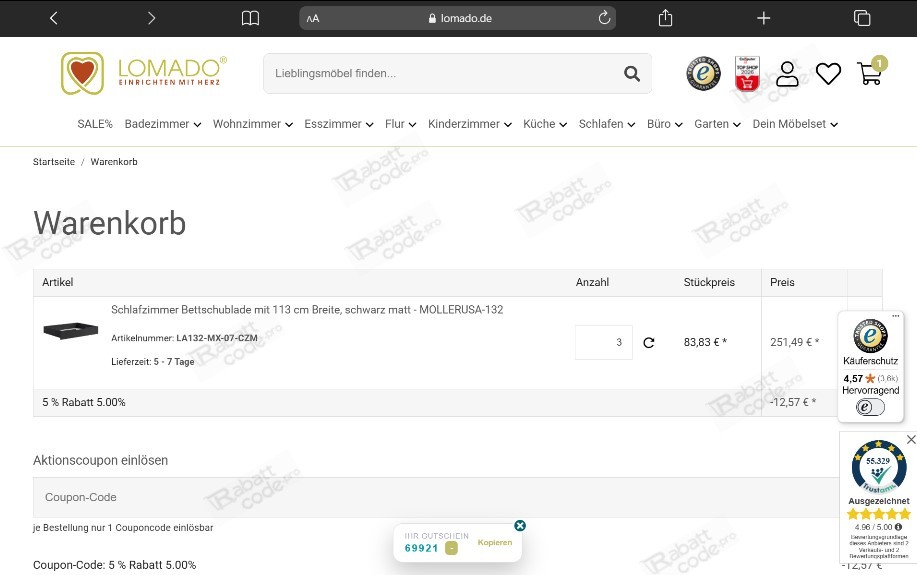Expand the Büro dropdown menu
This screenshot has width=917, height=575.
point(665,124)
